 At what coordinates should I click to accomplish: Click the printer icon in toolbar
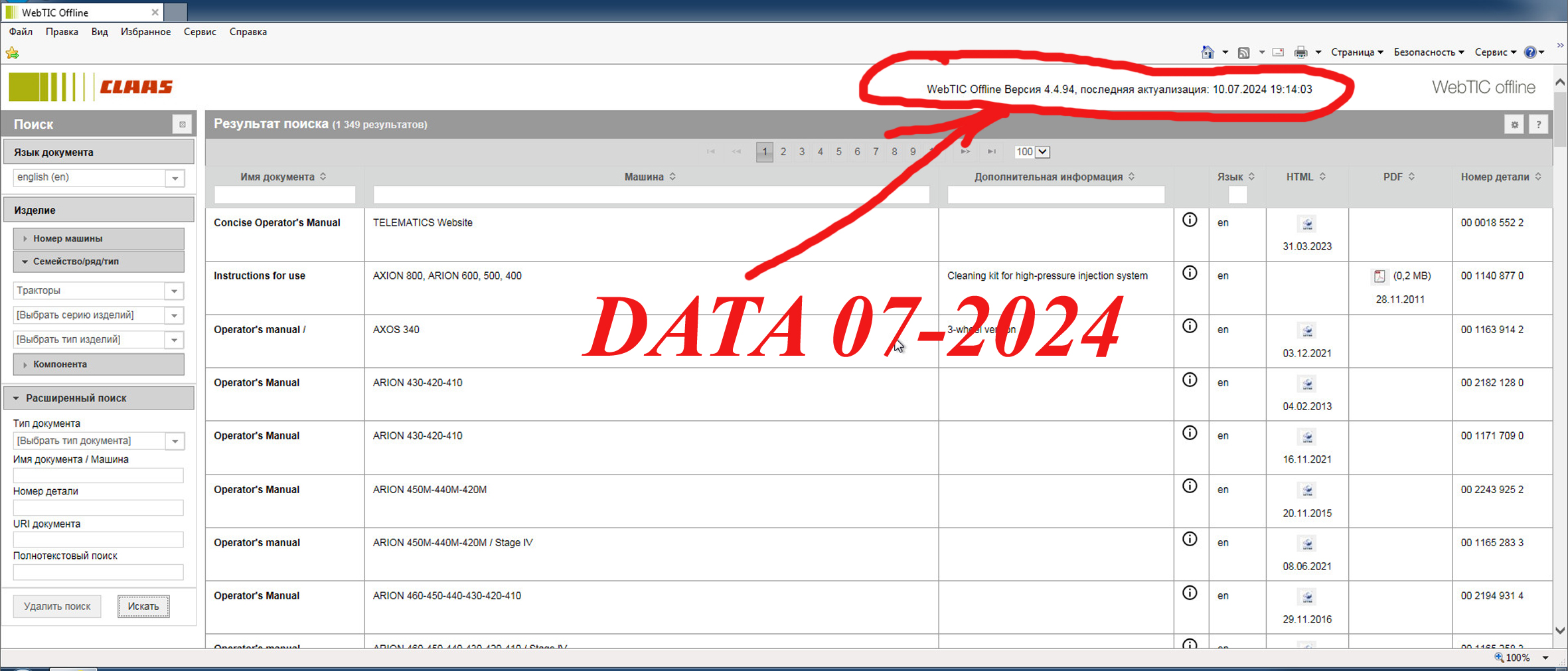[x=1300, y=52]
